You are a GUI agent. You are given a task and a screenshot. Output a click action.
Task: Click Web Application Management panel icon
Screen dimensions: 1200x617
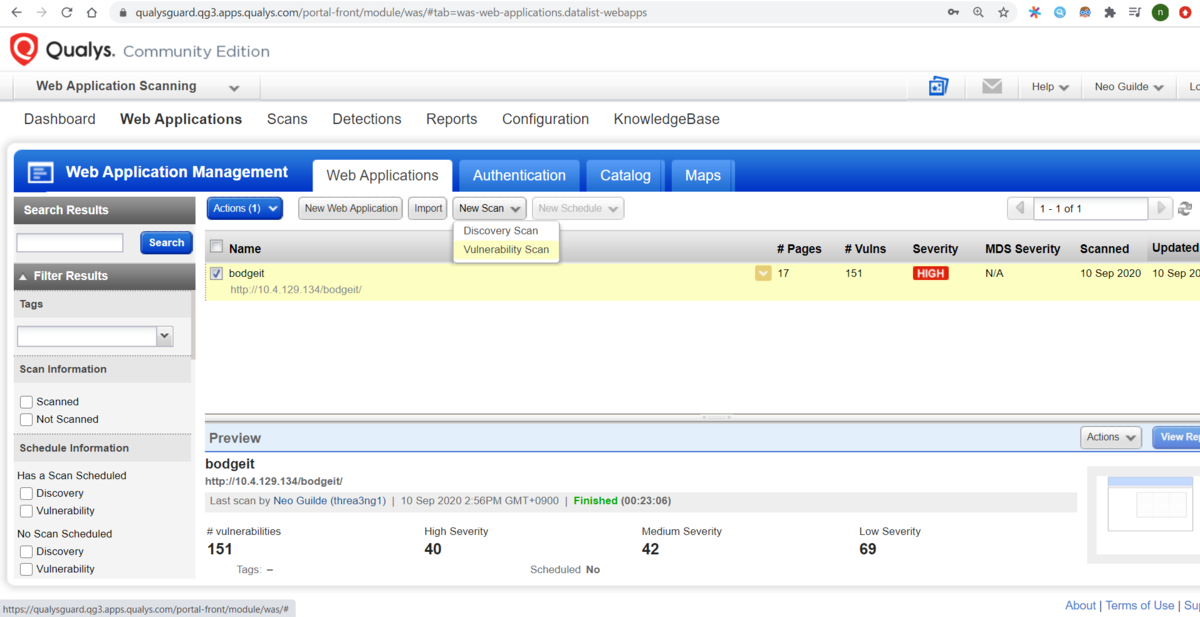41,173
